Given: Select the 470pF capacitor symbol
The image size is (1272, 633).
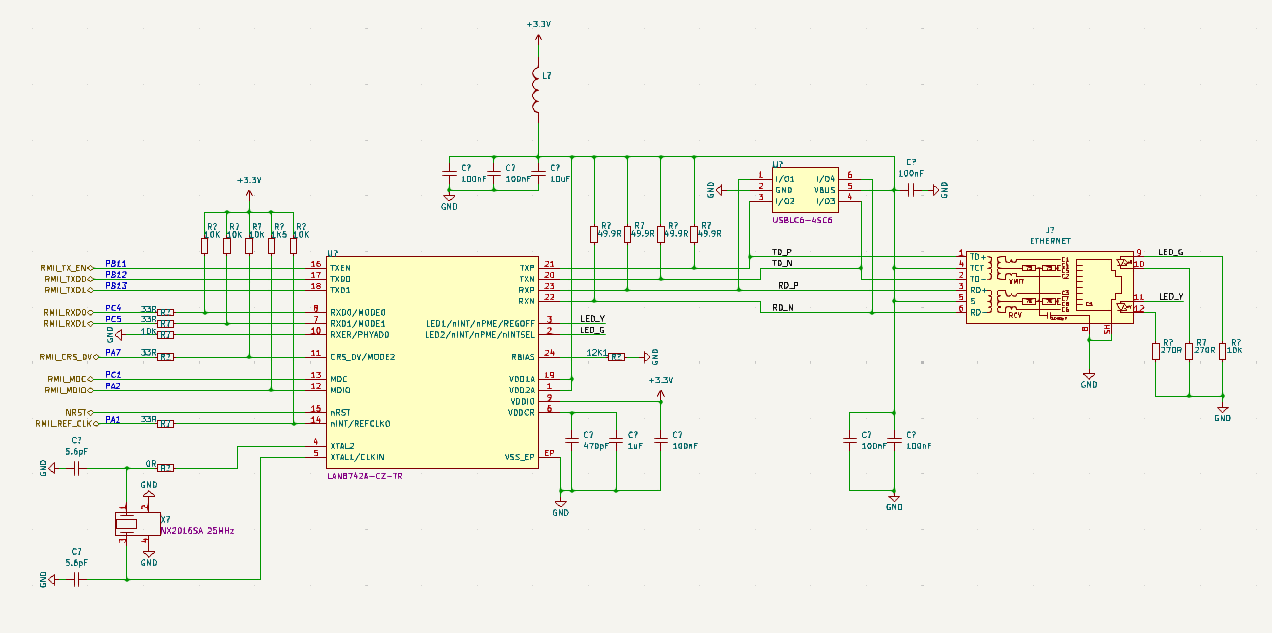Looking at the screenshot, I should (572, 439).
